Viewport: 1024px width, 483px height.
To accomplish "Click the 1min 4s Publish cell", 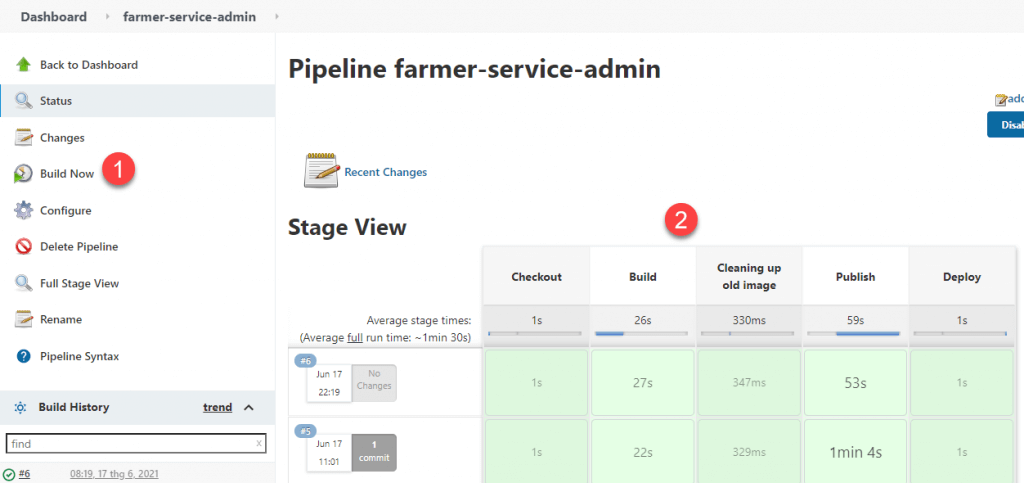I will click(856, 452).
